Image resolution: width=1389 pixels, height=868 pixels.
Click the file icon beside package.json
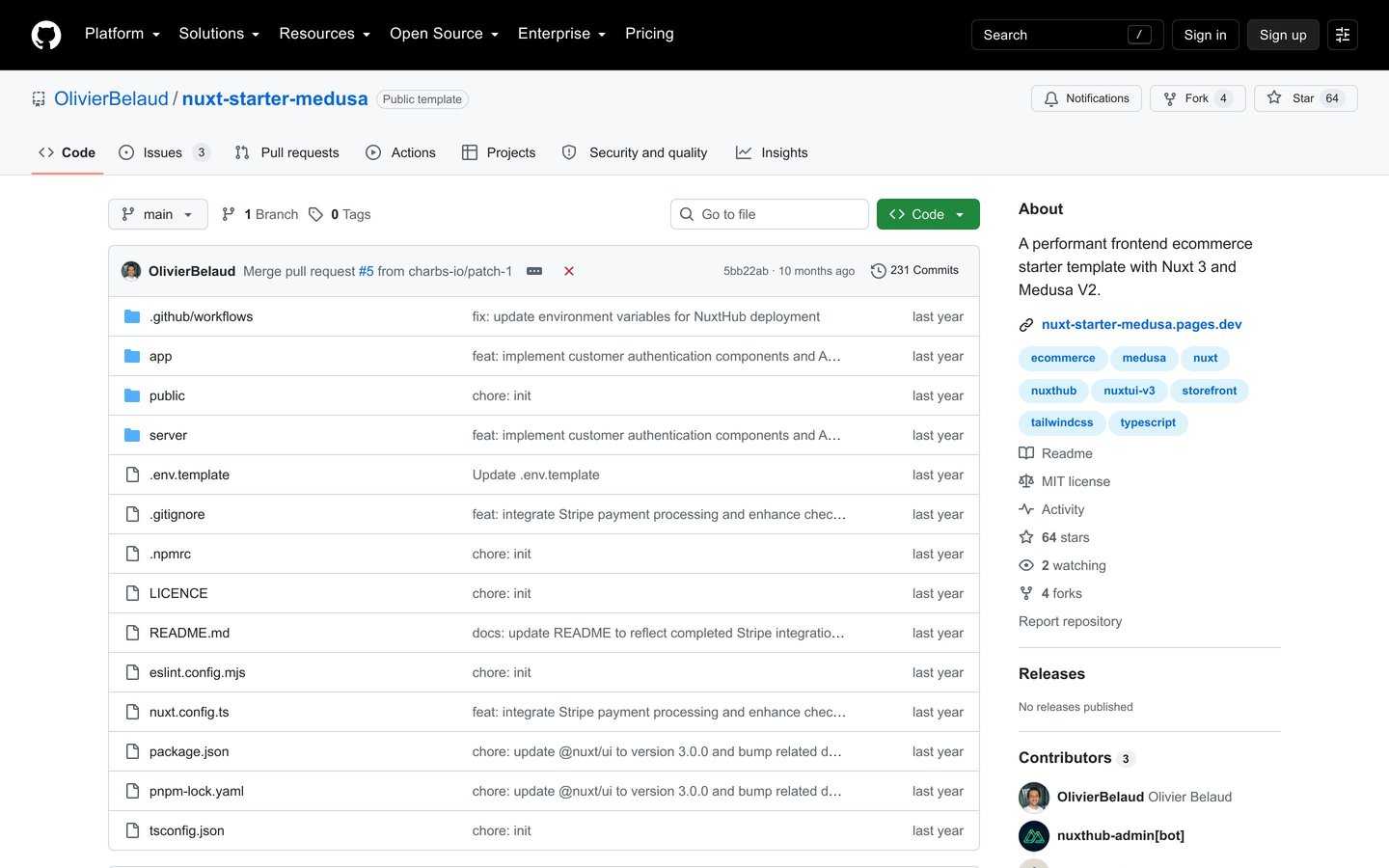(x=132, y=751)
